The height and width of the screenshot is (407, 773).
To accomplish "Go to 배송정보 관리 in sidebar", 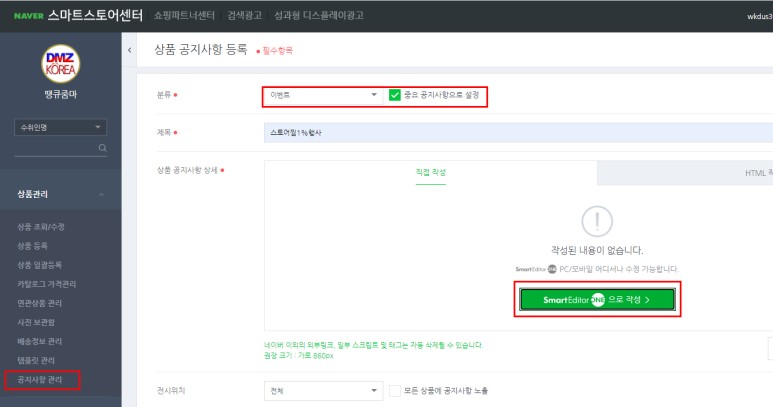I will [39, 341].
